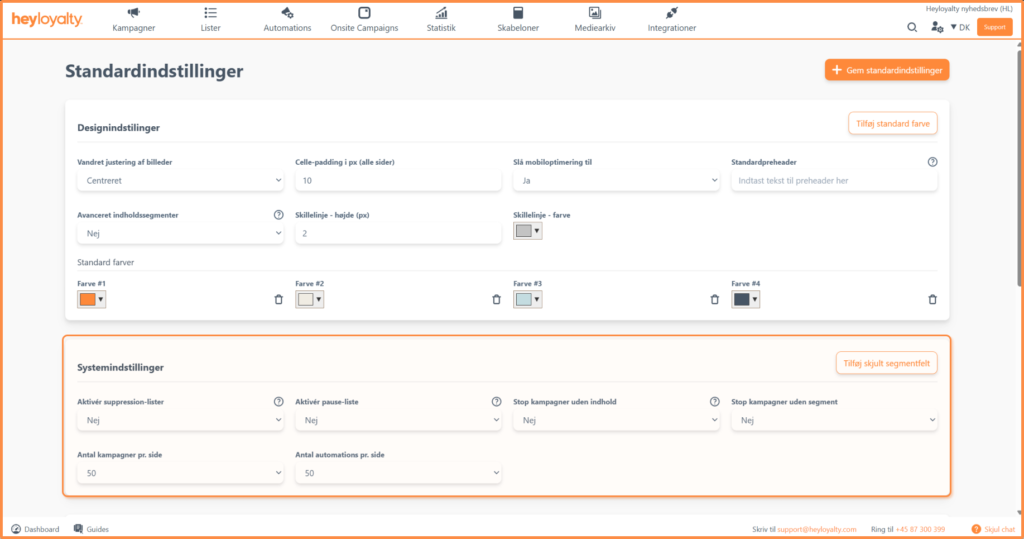Screen dimensions: 1024x539
Task: Go to the Statistik menu
Action: [441, 20]
